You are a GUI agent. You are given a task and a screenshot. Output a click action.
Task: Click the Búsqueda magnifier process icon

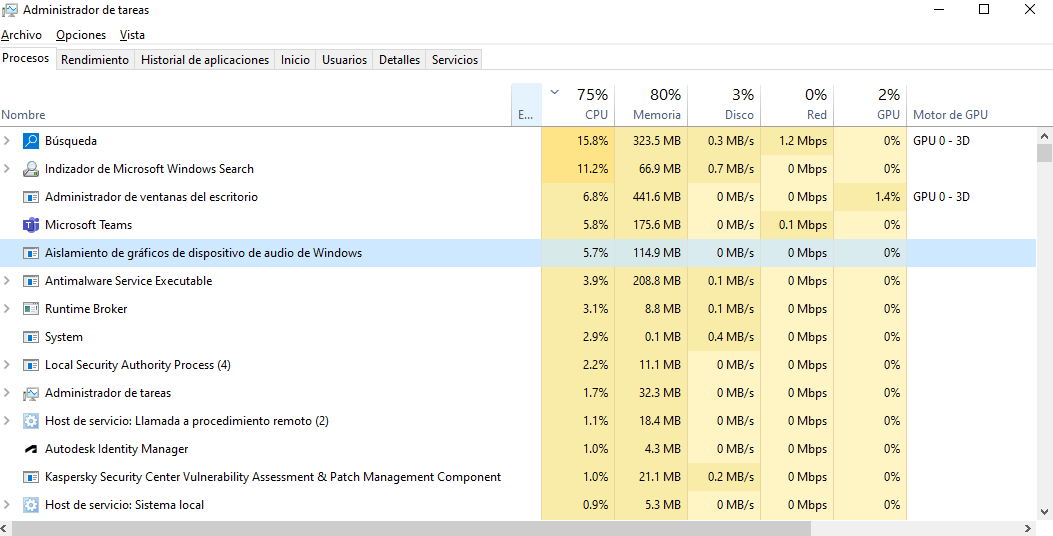pyautogui.click(x=31, y=141)
